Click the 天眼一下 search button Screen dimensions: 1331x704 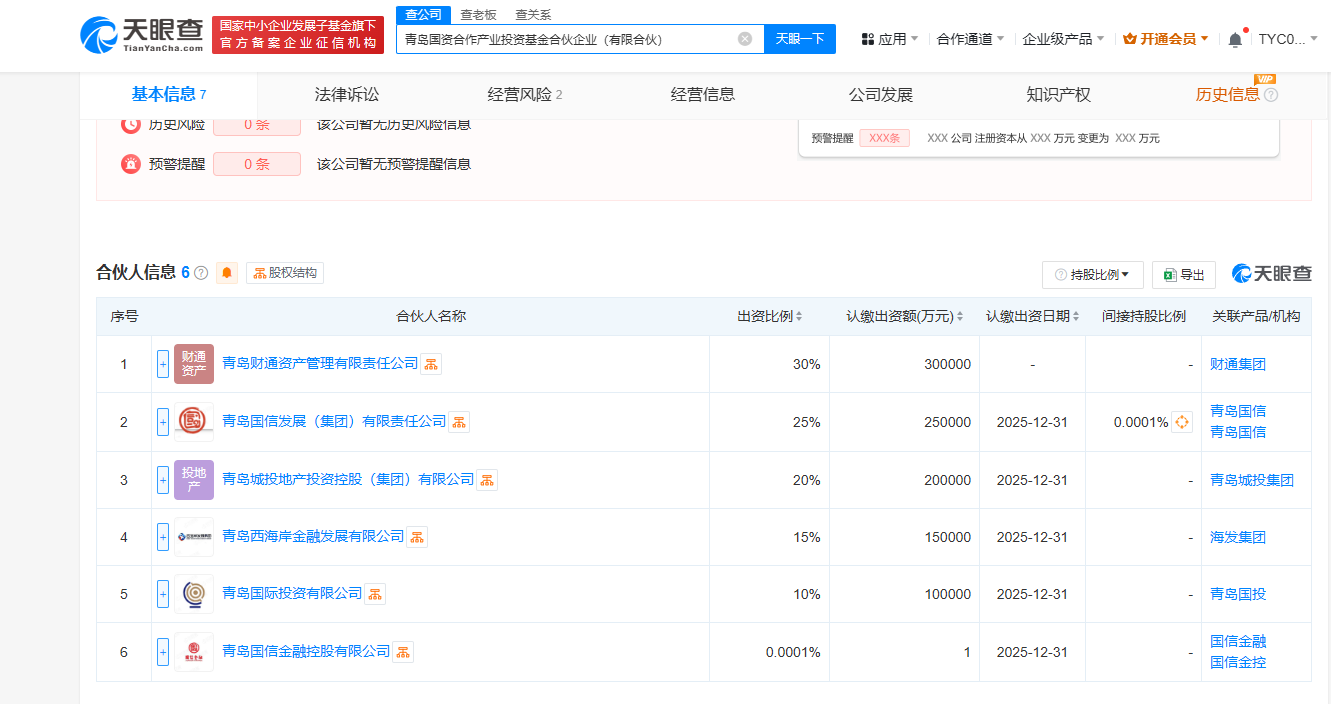click(x=800, y=39)
